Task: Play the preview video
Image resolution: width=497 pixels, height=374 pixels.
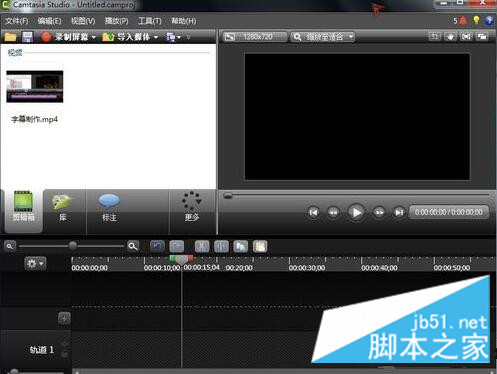Action: coord(356,212)
